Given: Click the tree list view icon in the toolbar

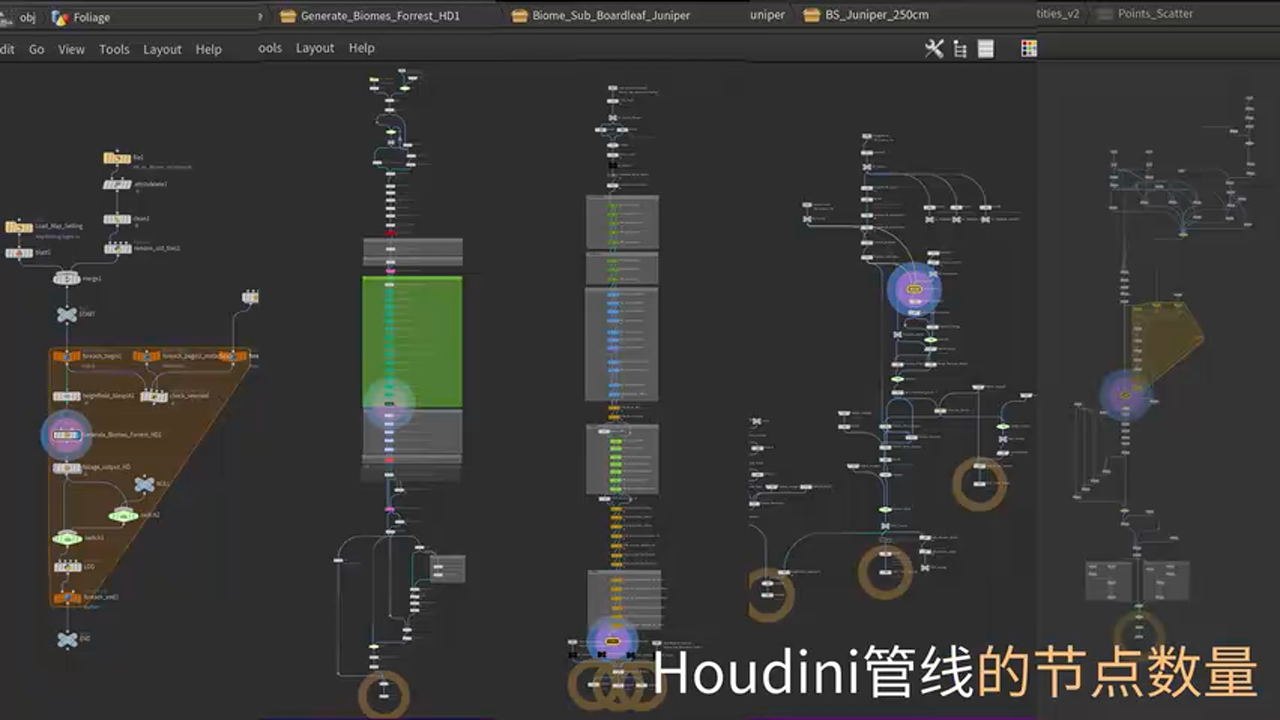Looking at the screenshot, I should coord(959,48).
